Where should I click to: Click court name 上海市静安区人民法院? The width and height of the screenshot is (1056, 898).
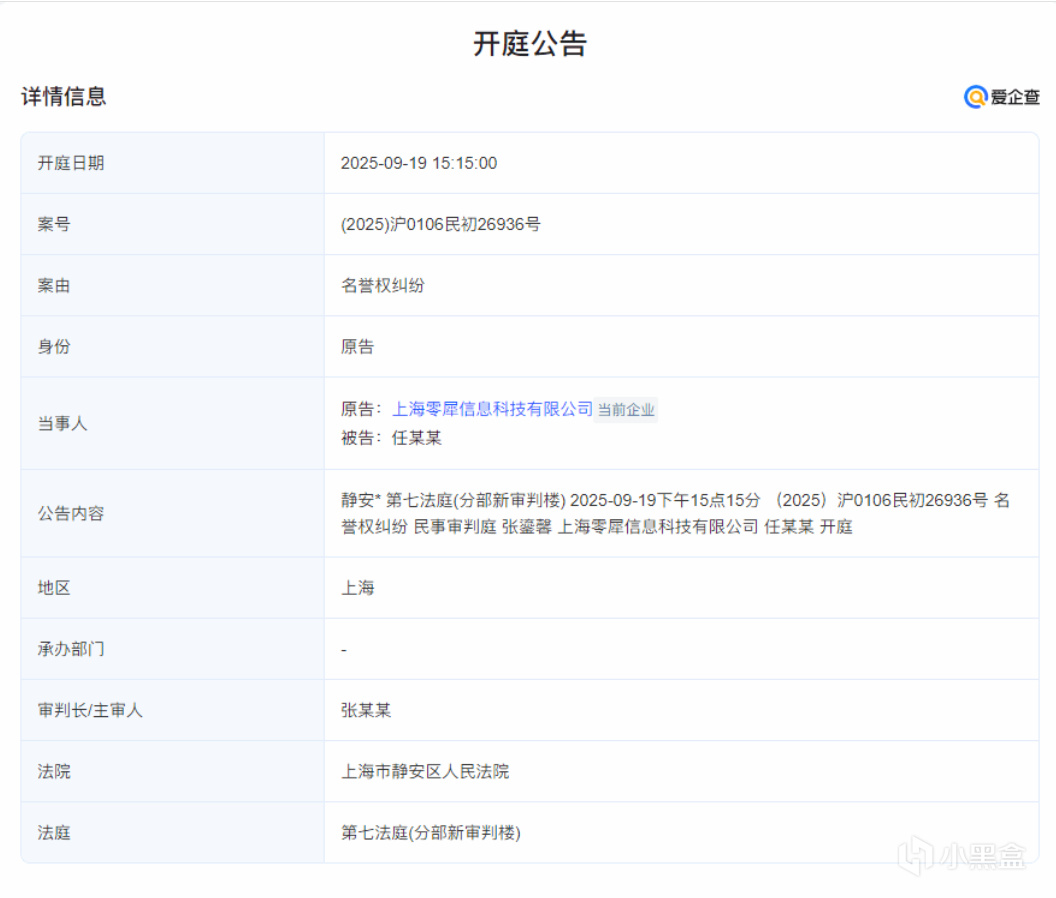point(425,771)
